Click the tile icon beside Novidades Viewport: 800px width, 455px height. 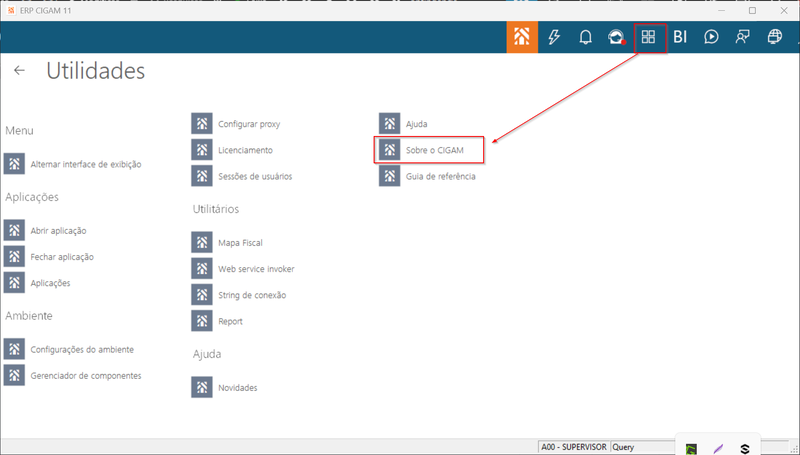pyautogui.click(x=202, y=388)
